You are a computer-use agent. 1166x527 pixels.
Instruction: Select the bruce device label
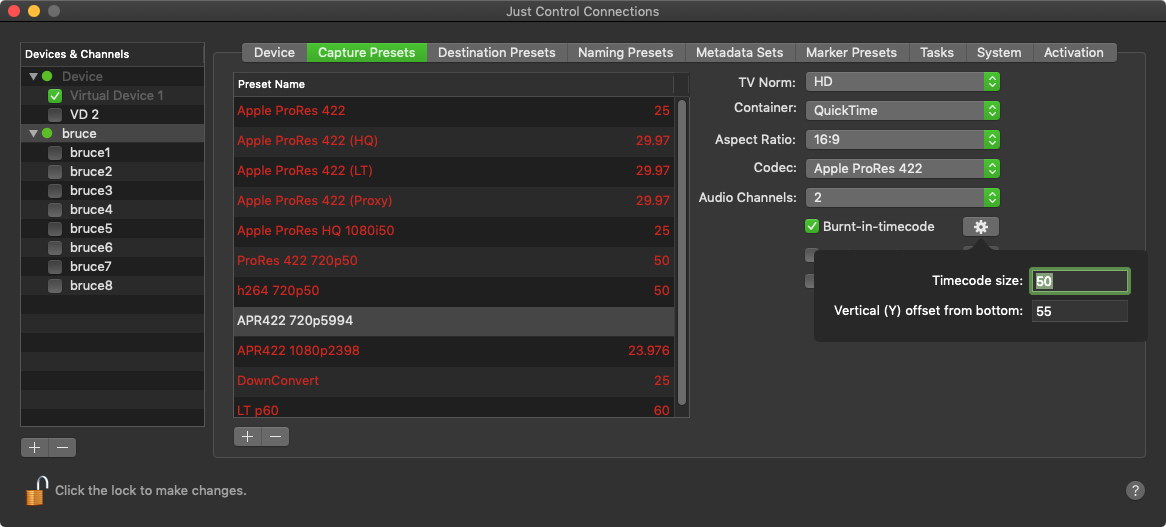pyautogui.click(x=79, y=133)
